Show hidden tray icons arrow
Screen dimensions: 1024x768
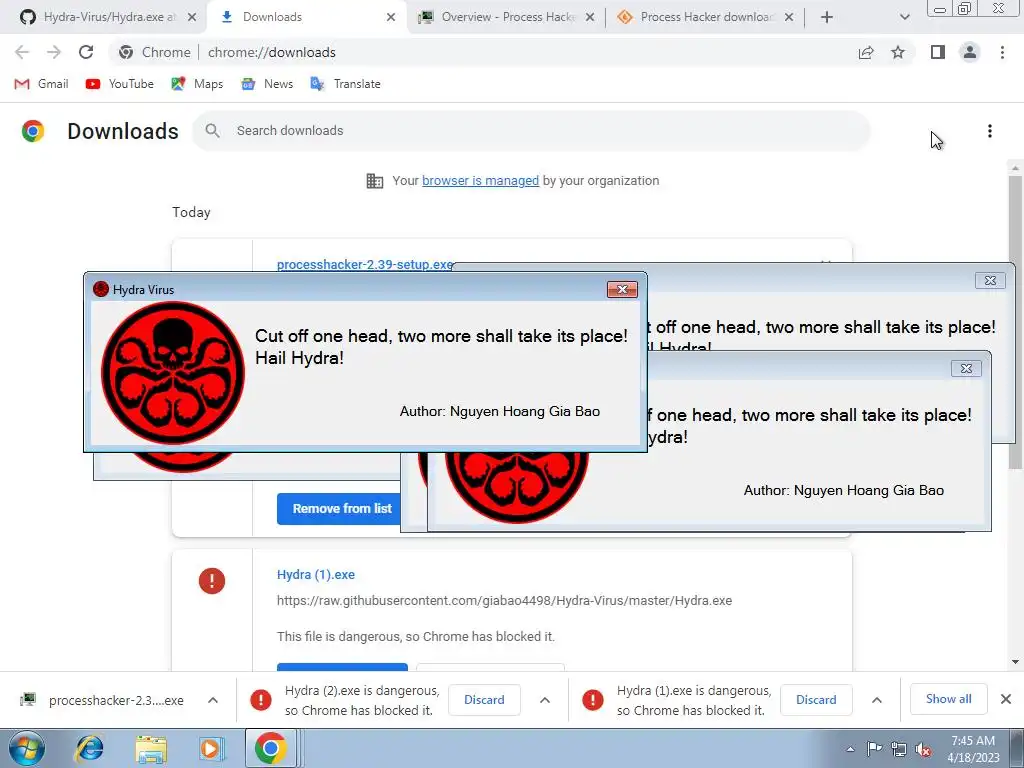[850, 749]
